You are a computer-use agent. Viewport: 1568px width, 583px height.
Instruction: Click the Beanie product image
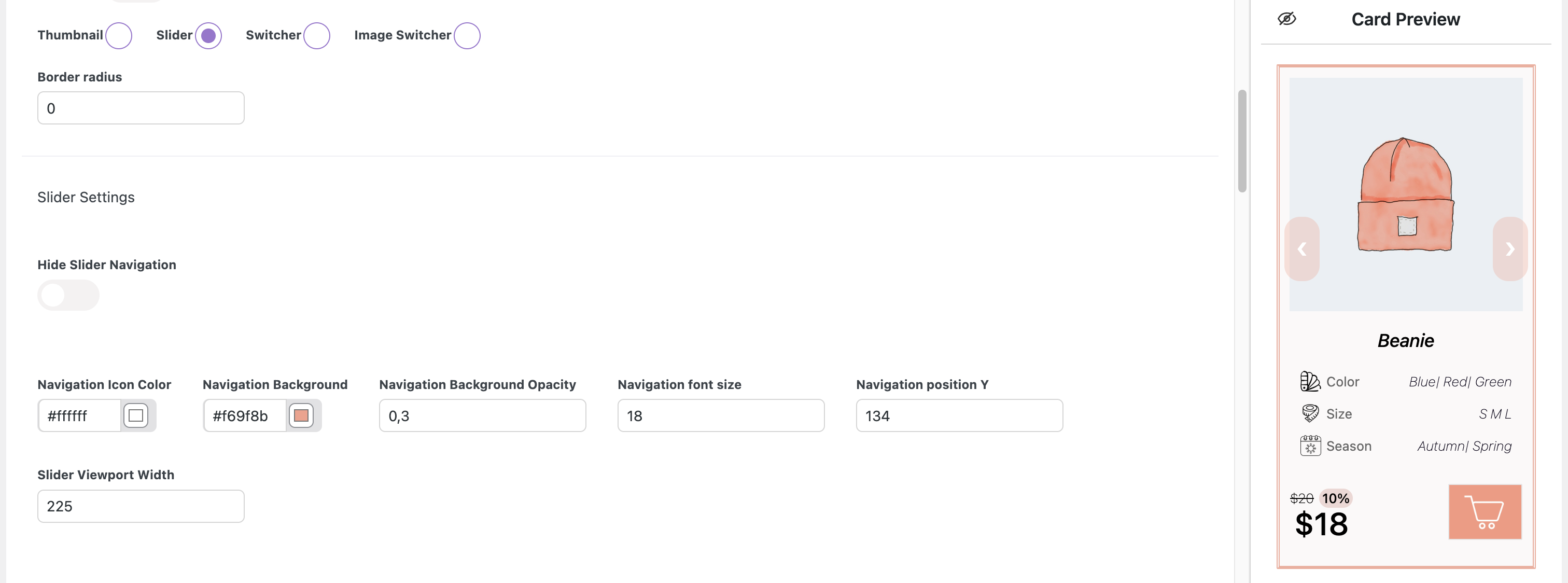pos(1406,195)
